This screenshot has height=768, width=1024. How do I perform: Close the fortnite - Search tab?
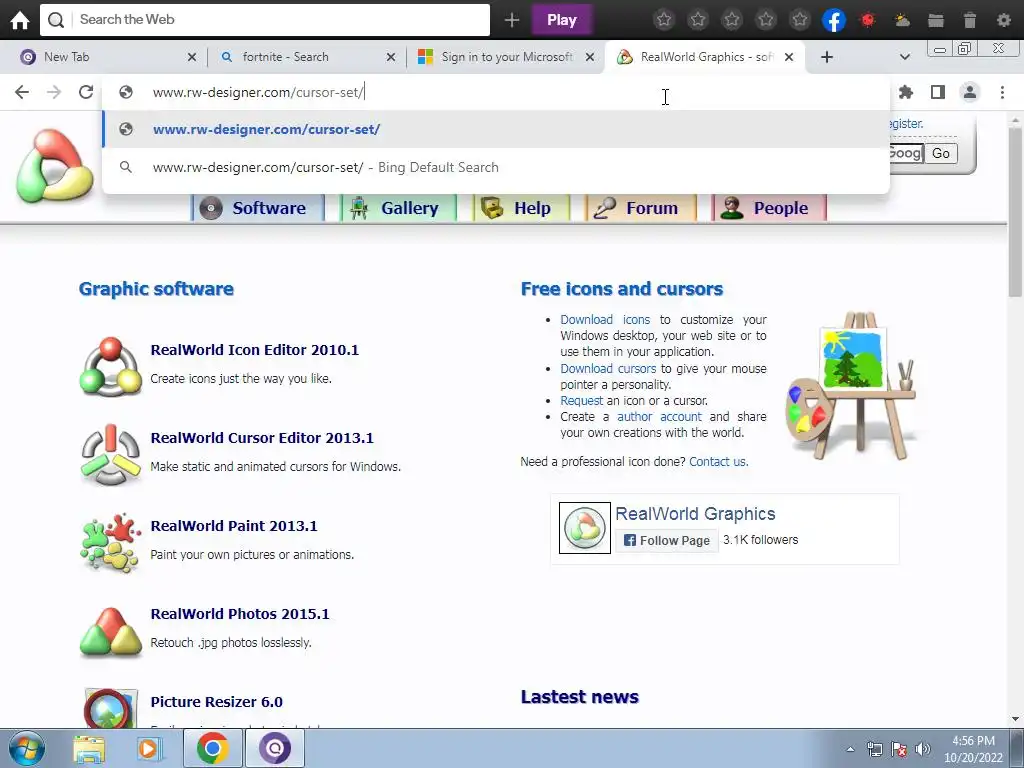(x=391, y=57)
